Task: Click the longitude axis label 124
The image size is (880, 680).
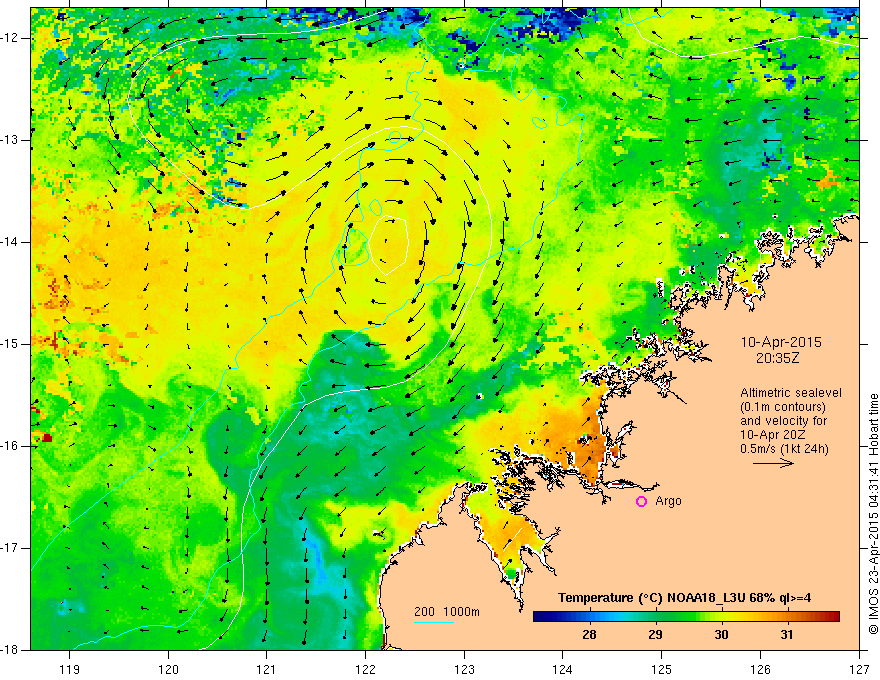Action: [x=563, y=669]
